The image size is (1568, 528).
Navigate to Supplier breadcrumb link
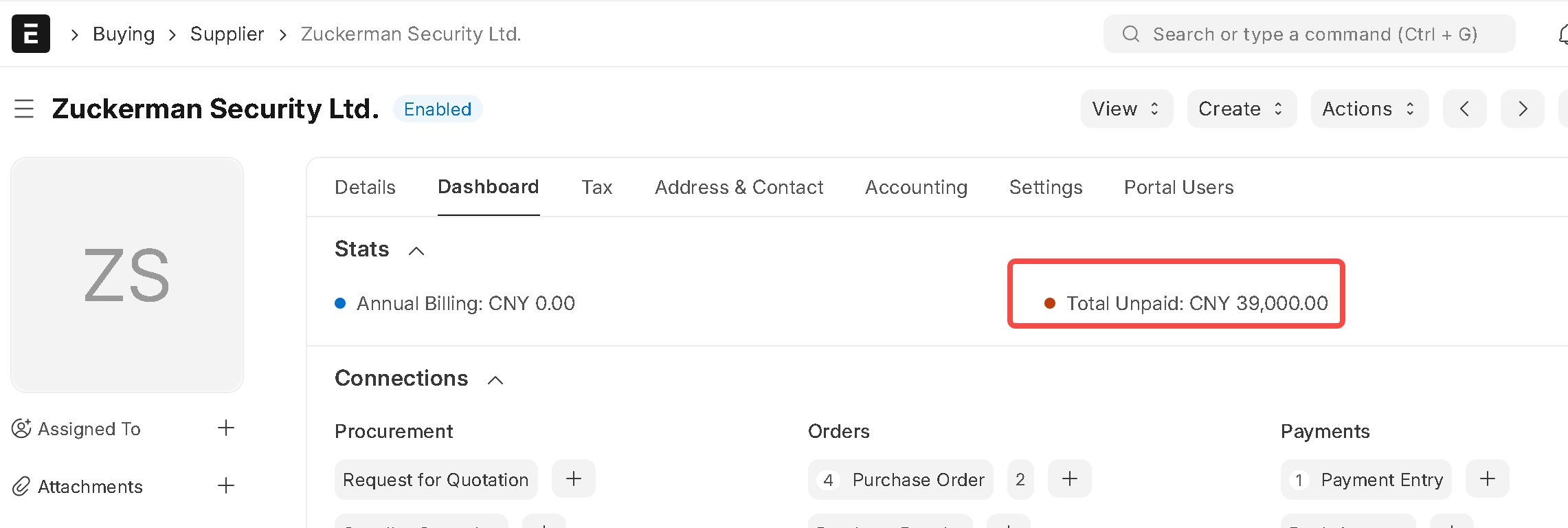[x=227, y=34]
